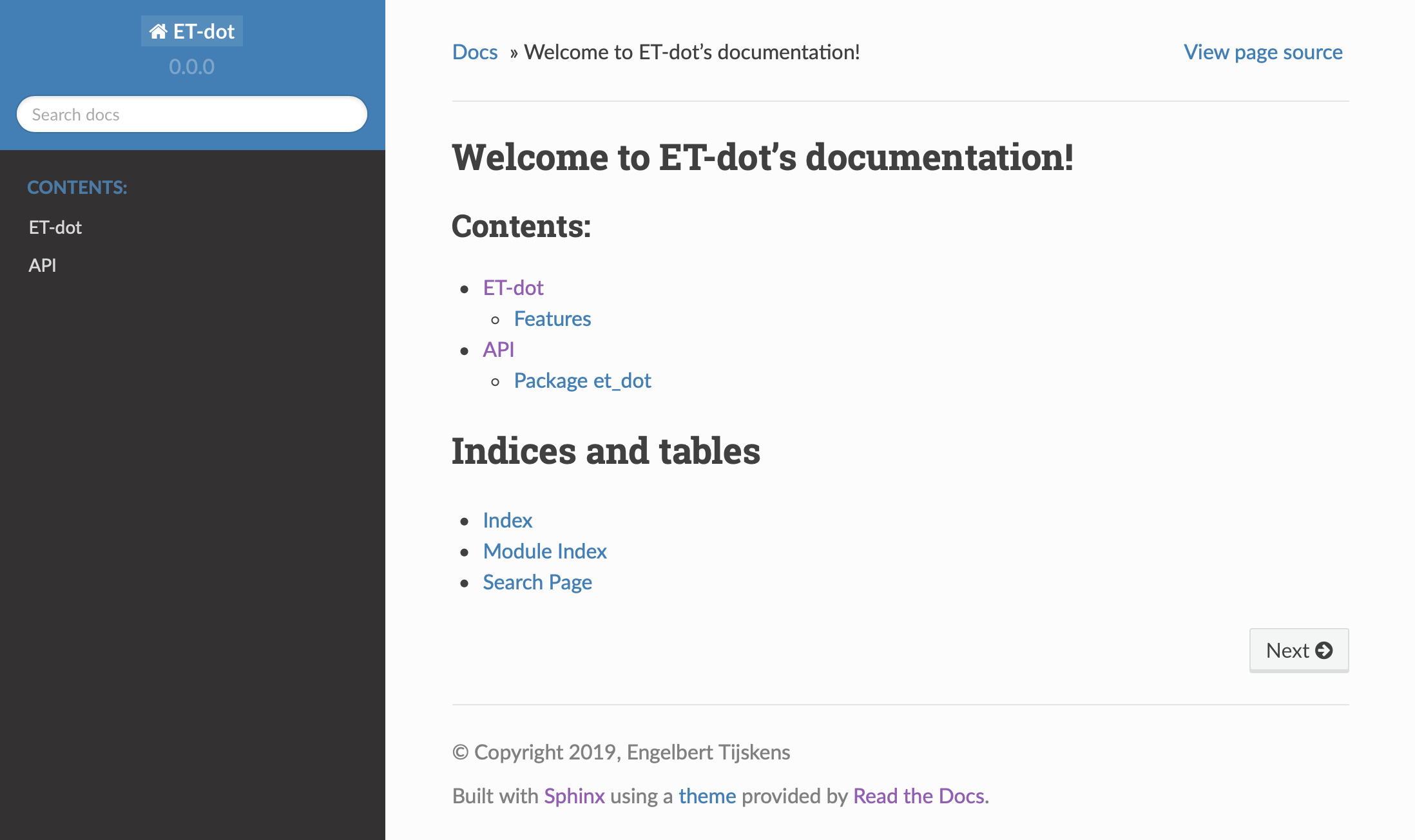Click the home icon beside ET-dot title
1415x840 pixels.
158,31
